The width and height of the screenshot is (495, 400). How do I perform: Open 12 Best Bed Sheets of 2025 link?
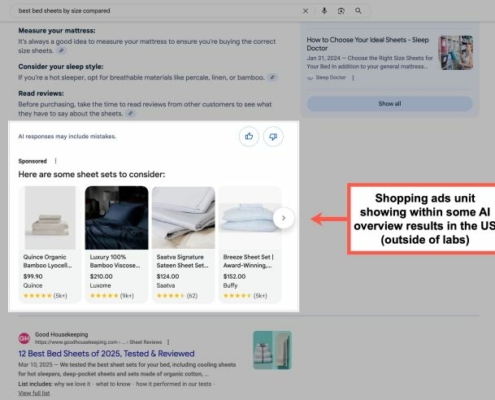(106, 354)
